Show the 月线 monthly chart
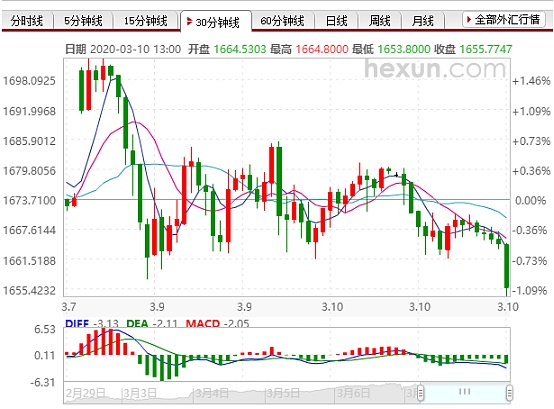The height and width of the screenshot is (409, 554). coord(423,20)
